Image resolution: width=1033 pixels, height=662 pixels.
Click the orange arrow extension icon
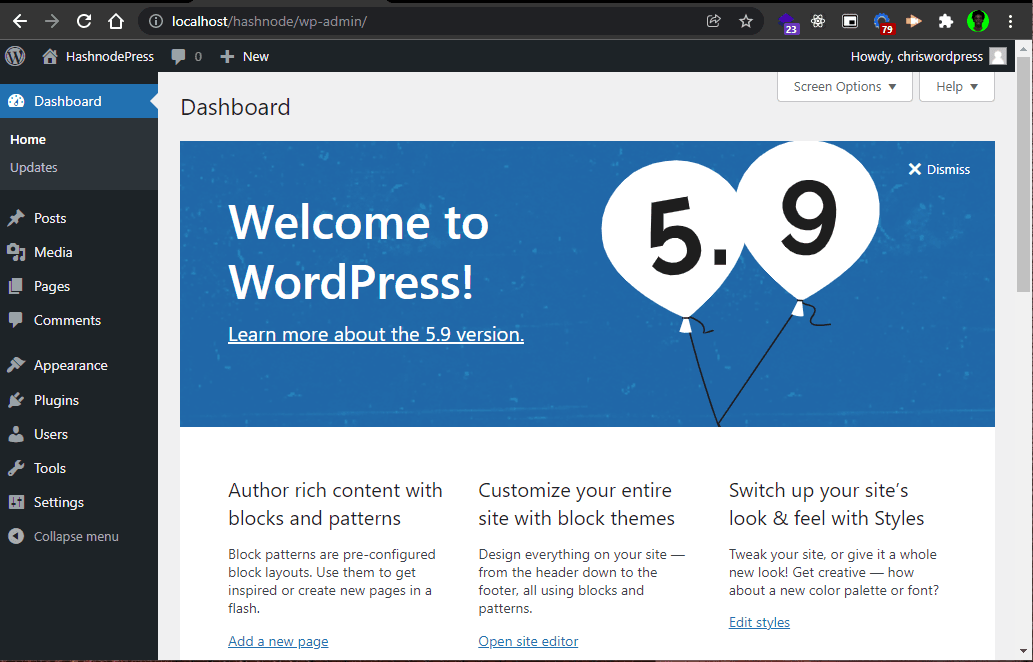coord(913,21)
